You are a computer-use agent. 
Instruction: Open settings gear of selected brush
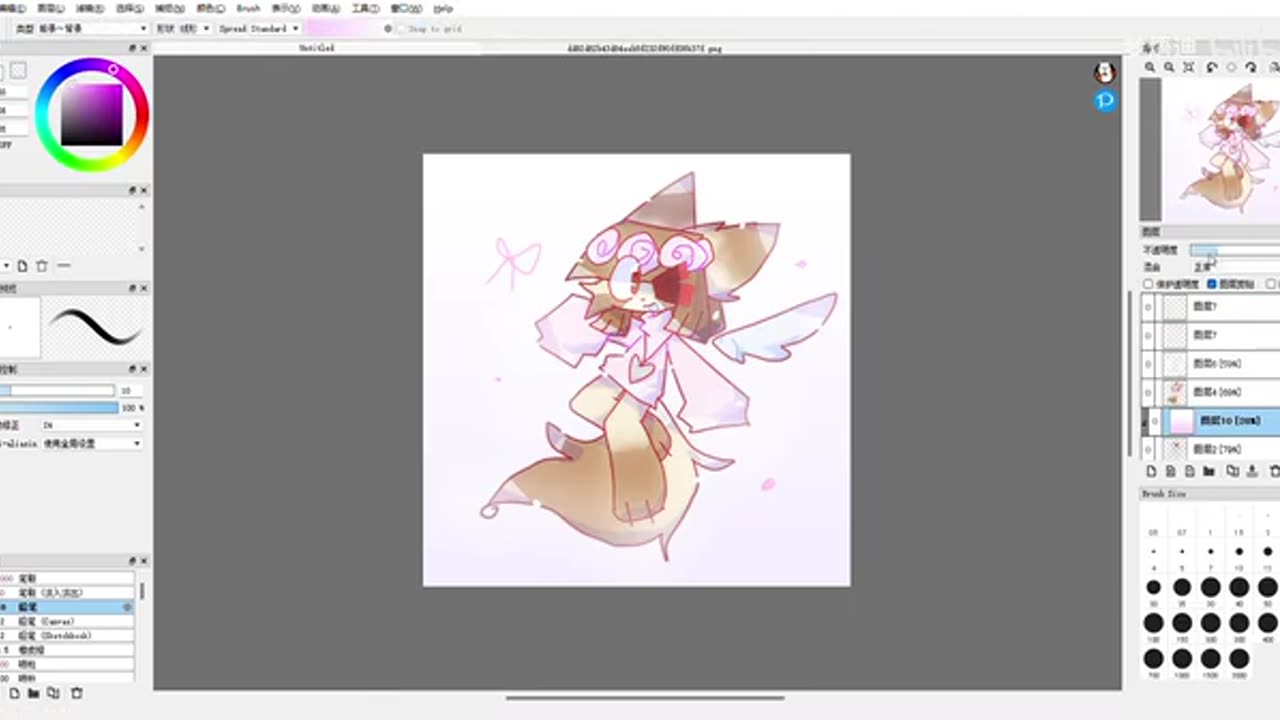(x=127, y=607)
